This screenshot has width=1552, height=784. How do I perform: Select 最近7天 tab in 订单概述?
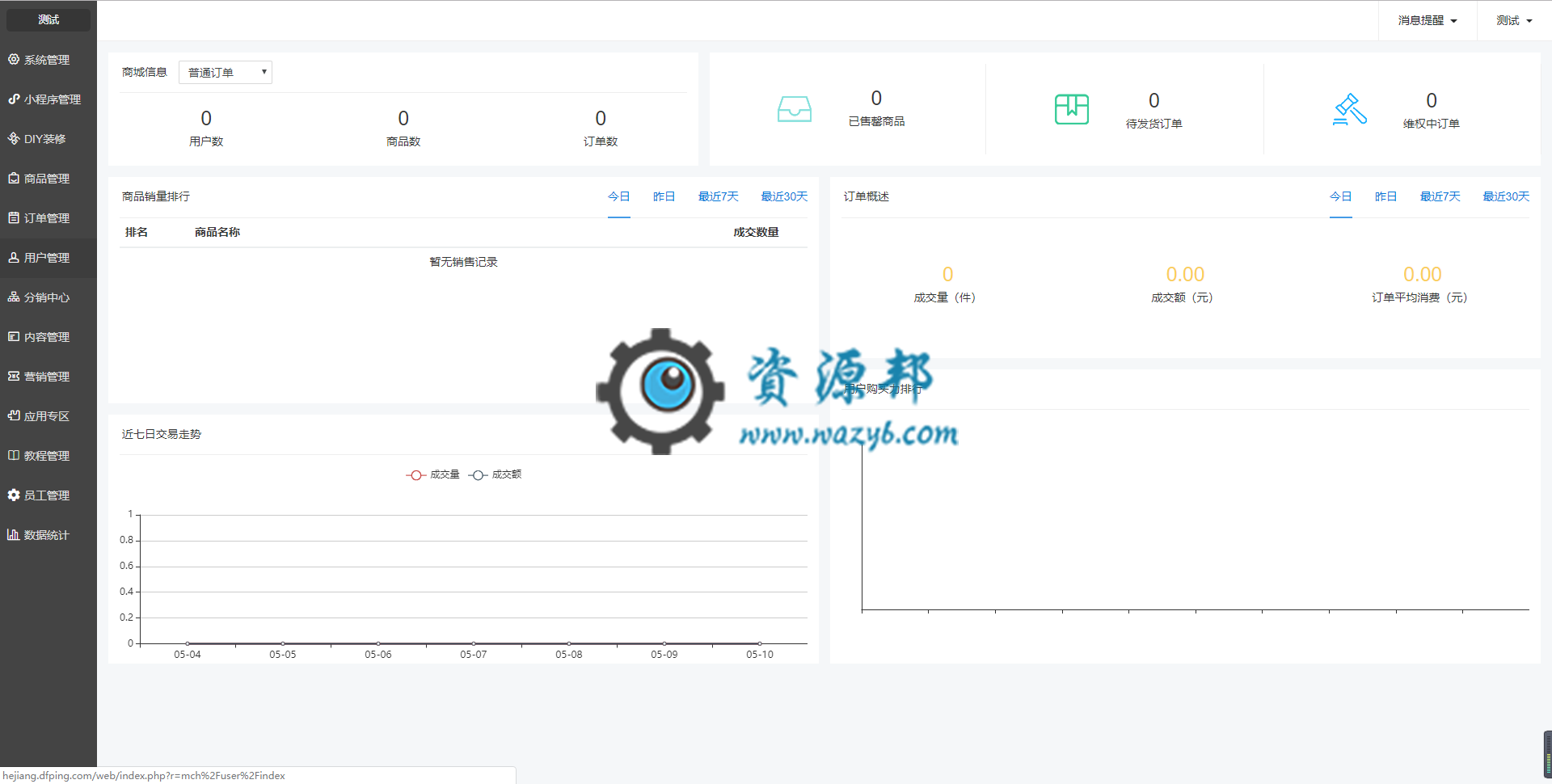1440,196
